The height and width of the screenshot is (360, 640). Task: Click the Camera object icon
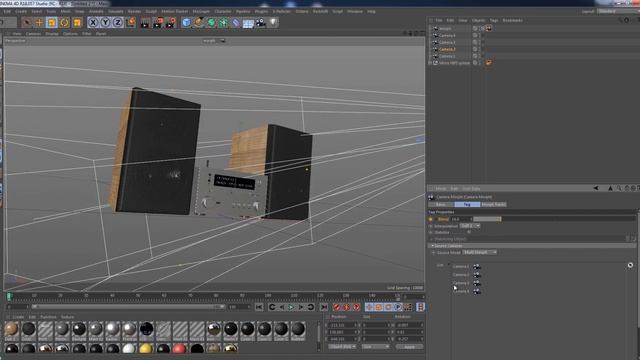[261, 22]
